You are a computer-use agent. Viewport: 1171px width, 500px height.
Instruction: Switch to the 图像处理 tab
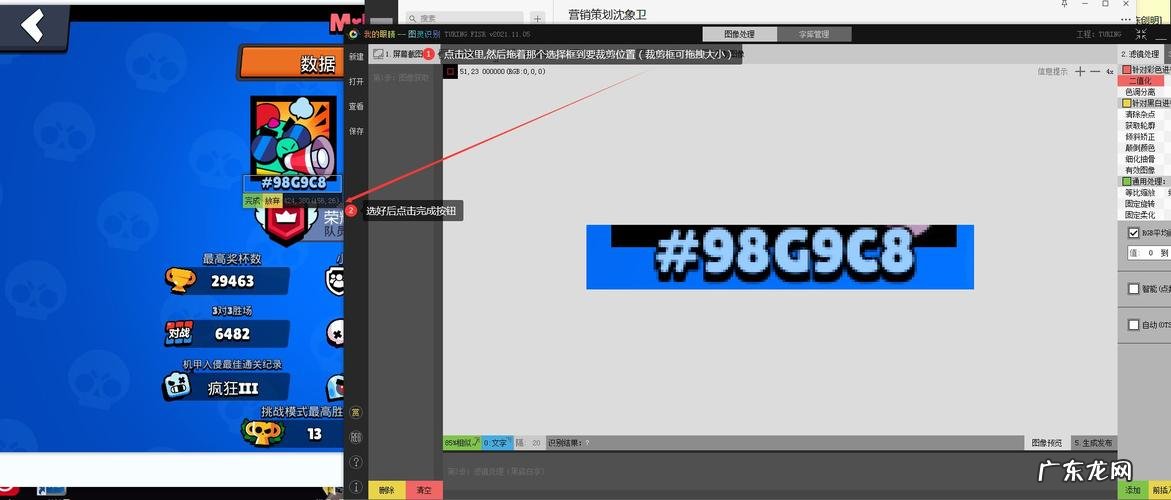coord(739,34)
